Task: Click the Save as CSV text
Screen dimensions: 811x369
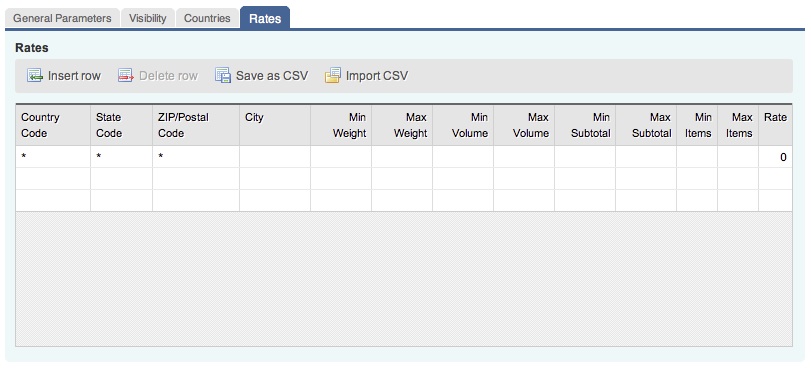Action: 272,76
